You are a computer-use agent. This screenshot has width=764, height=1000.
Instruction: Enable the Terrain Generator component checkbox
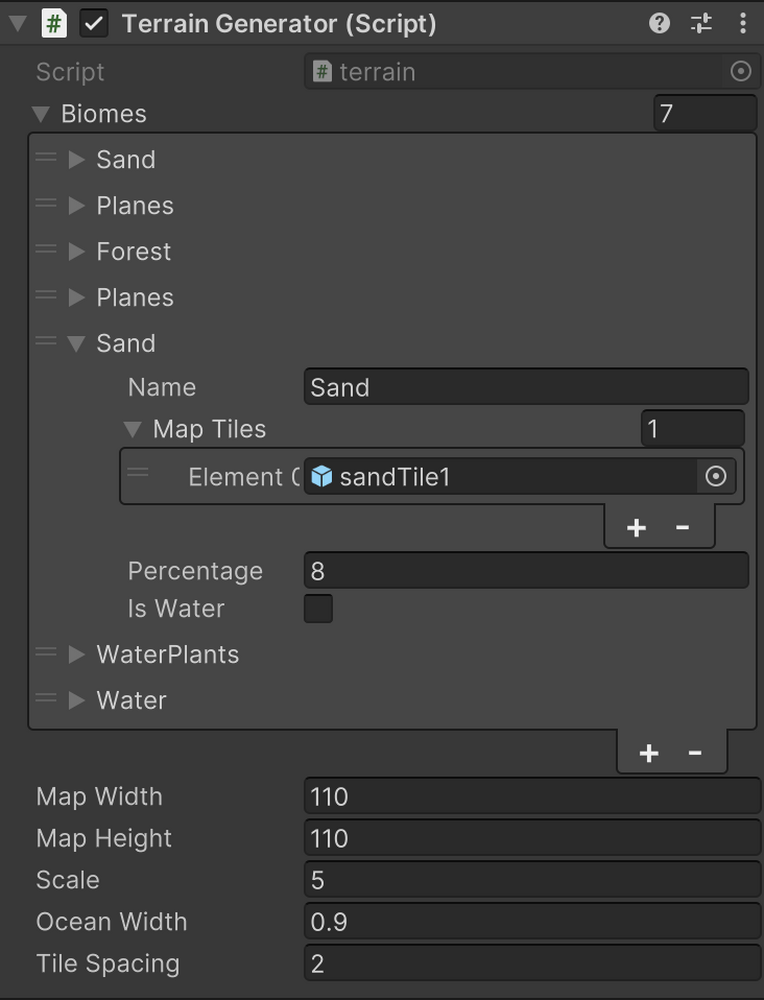pyautogui.click(x=94, y=23)
